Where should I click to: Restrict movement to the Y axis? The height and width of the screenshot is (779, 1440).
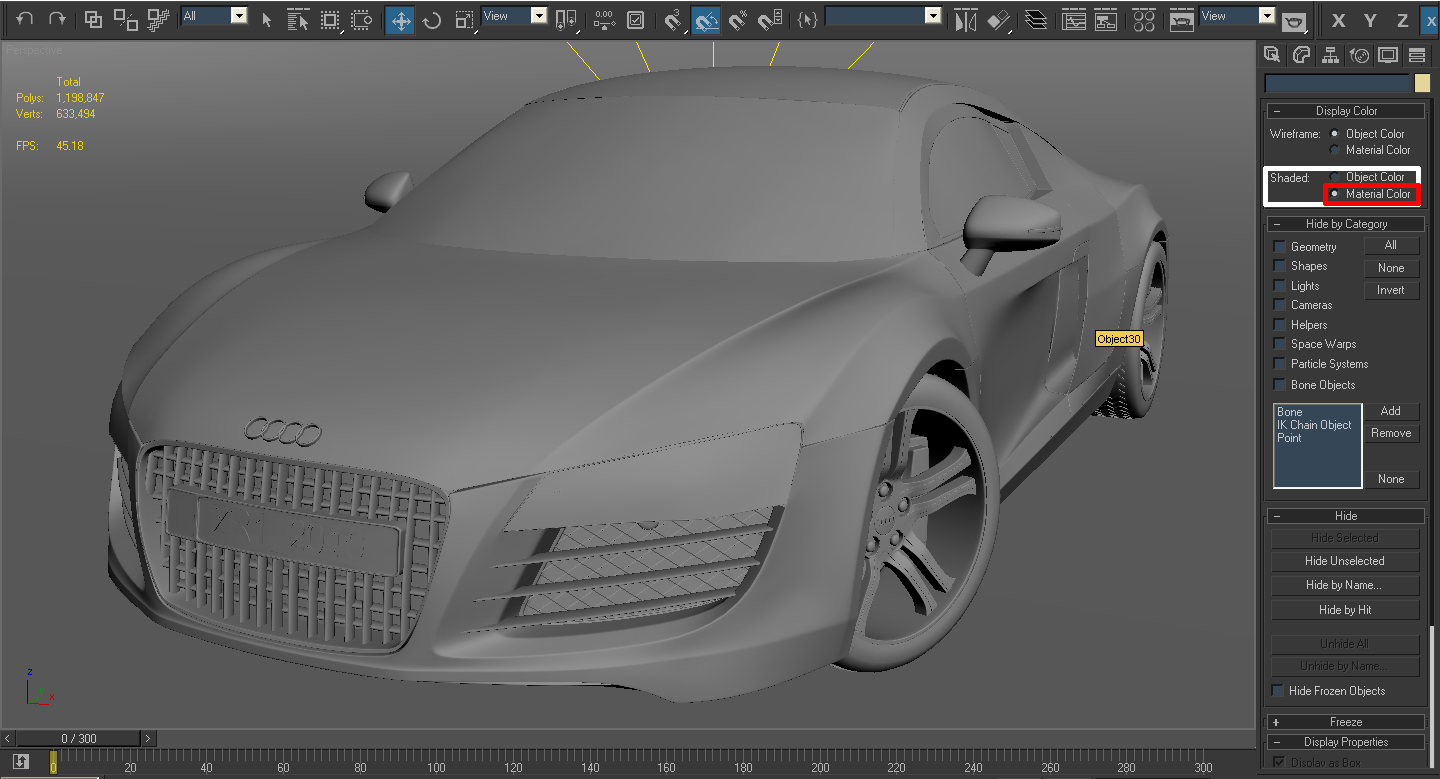pyautogui.click(x=1371, y=20)
